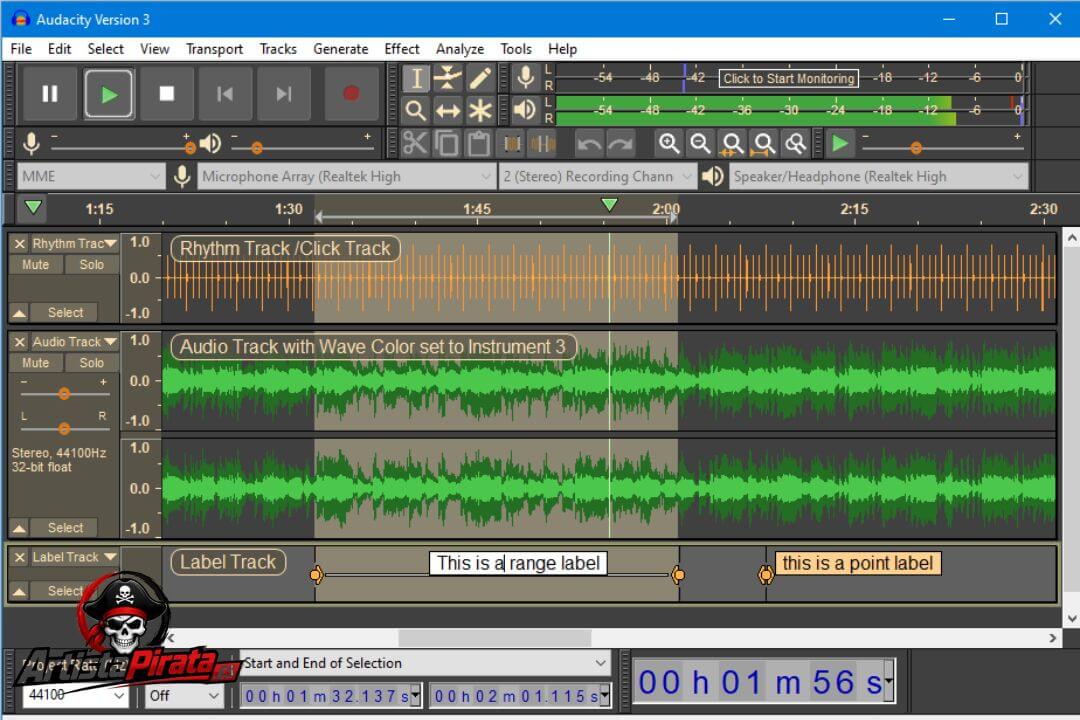Fit project to width

click(x=764, y=143)
